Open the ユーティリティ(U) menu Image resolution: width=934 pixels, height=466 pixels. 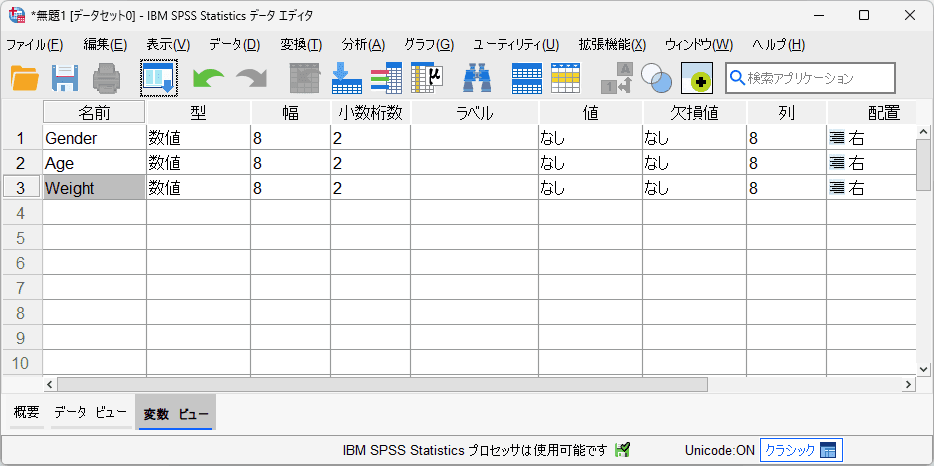point(516,45)
